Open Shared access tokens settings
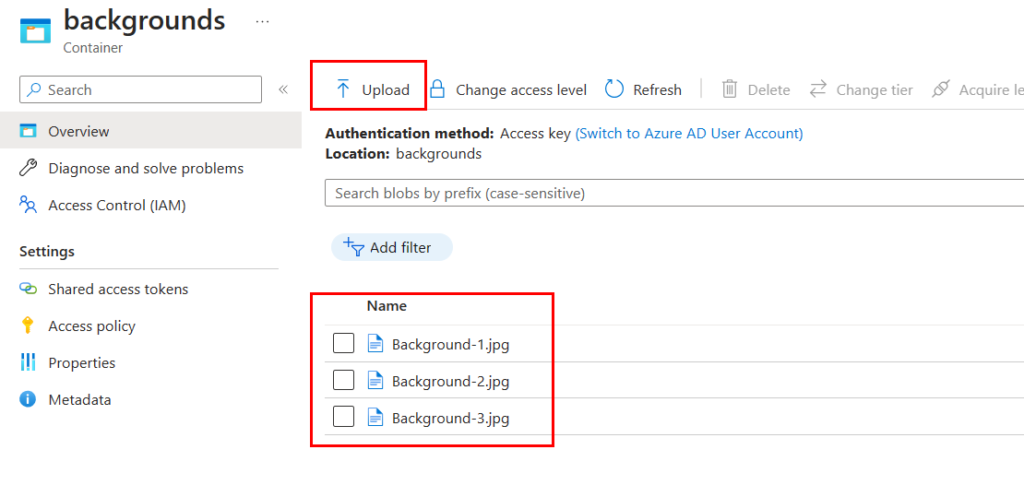This screenshot has height=497, width=1024. tap(118, 289)
